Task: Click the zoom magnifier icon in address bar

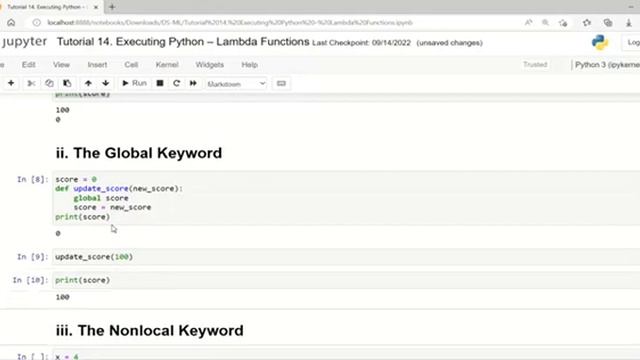Action: 545,22
